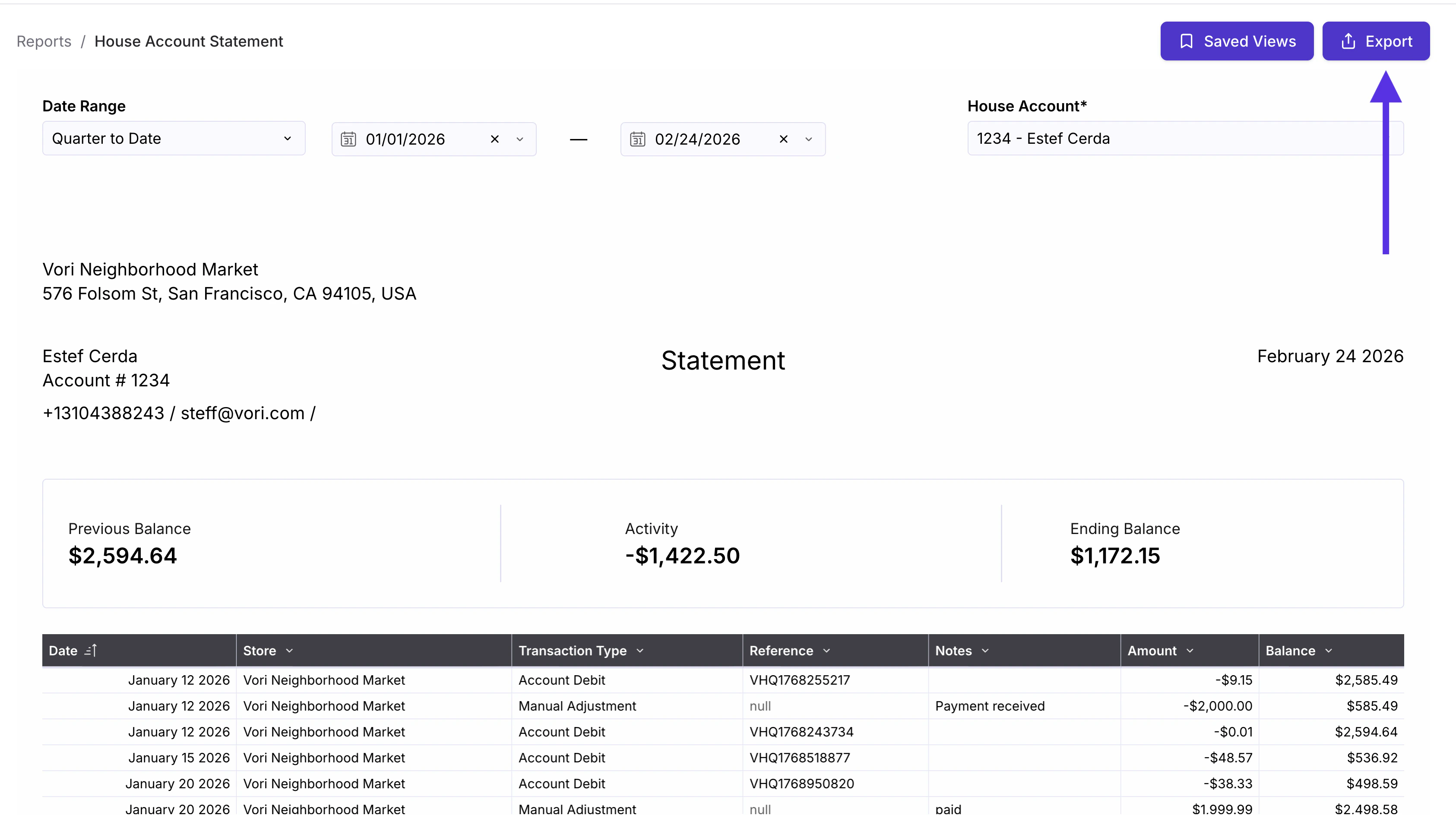This screenshot has width=1456, height=828.
Task: Click the calendar icon beside the 01/01/2026 start date
Action: tap(348, 139)
